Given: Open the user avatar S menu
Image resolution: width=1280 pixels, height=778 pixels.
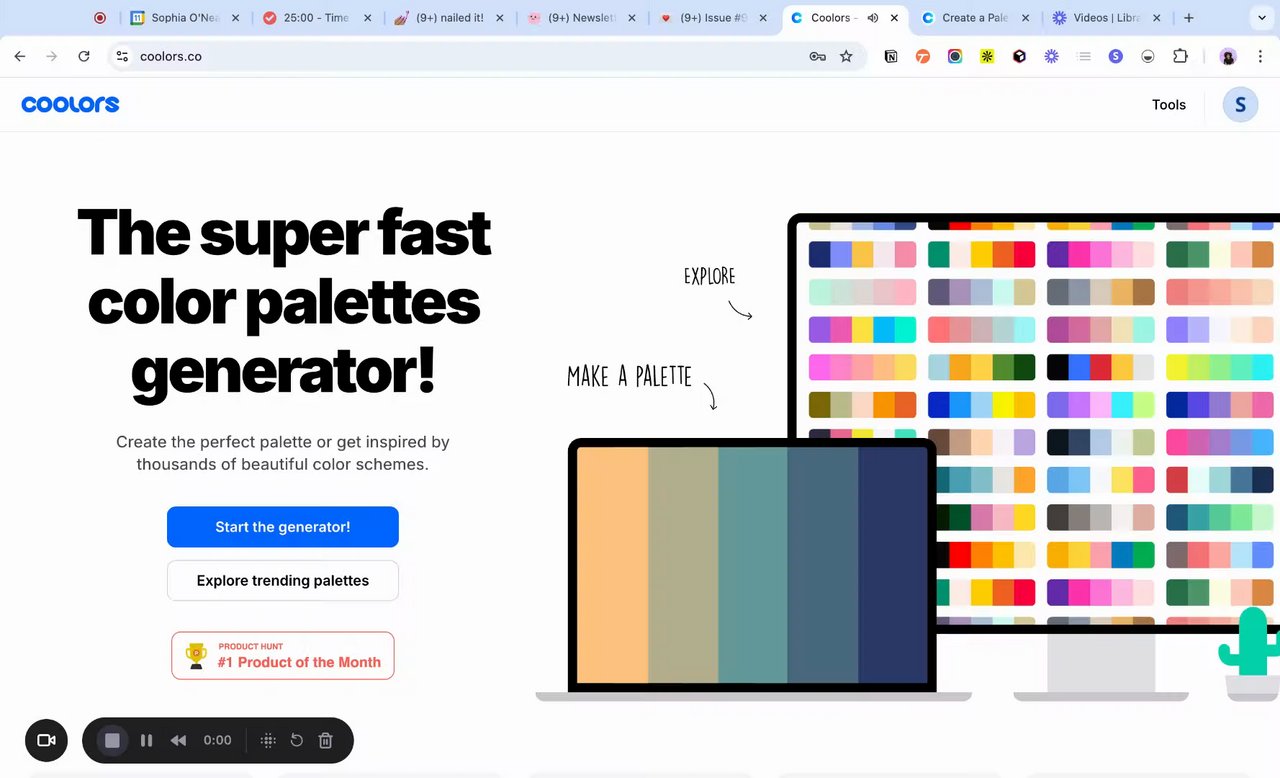Looking at the screenshot, I should pyautogui.click(x=1240, y=104).
